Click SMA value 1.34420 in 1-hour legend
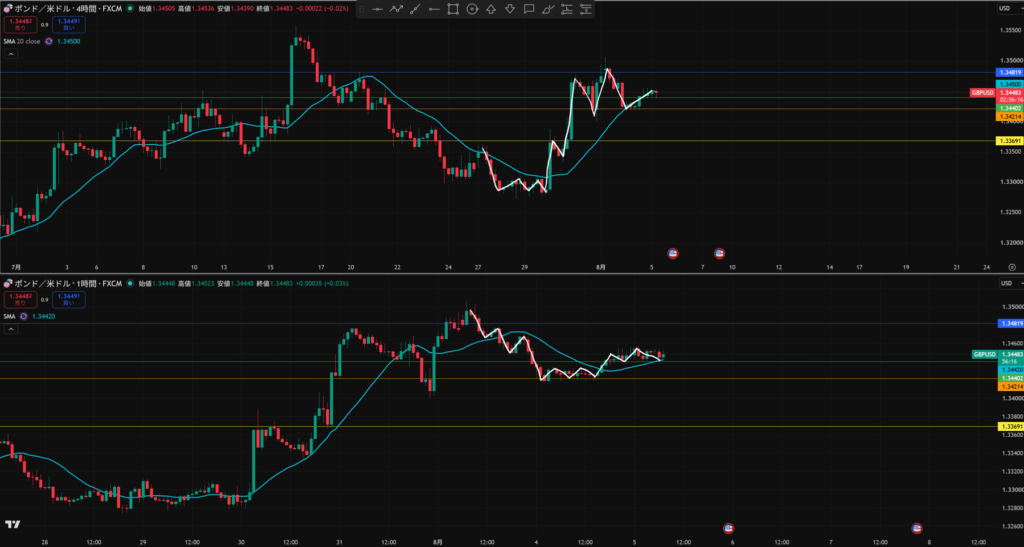Screen dimensions: 1024x547 pos(43,316)
